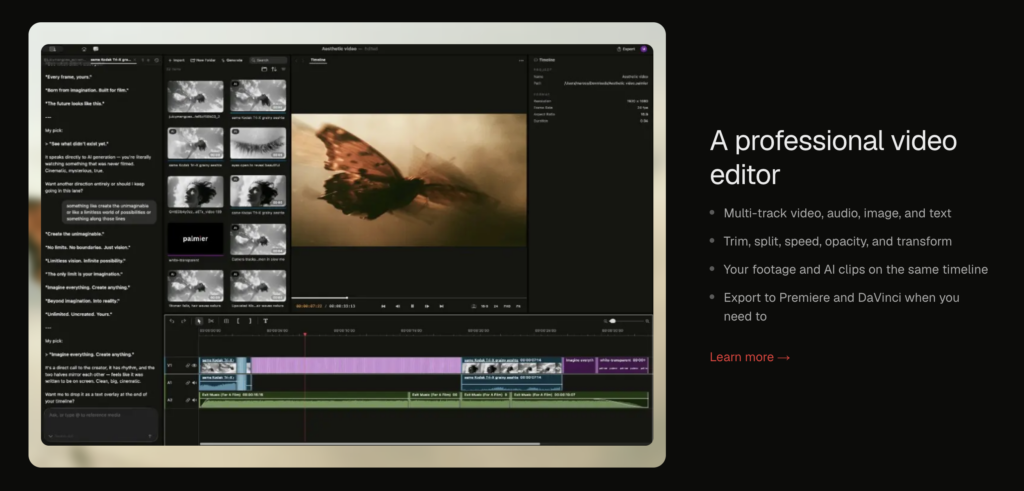Select the palmier logo thumbnail
This screenshot has width=1024, height=491.
tap(195, 239)
